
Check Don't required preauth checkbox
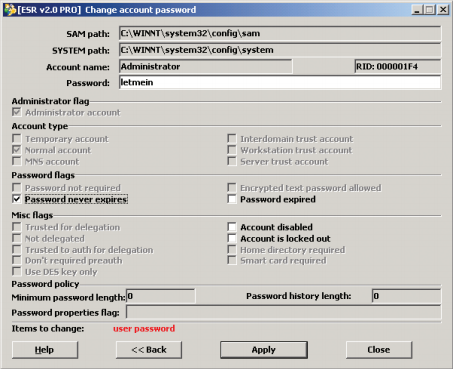pyautogui.click(x=16, y=260)
